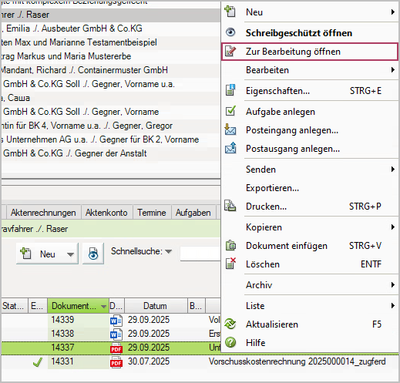This screenshot has width=400, height=383.
Task: Open the Schnellsuche dropdown arrow
Action: [169, 251]
